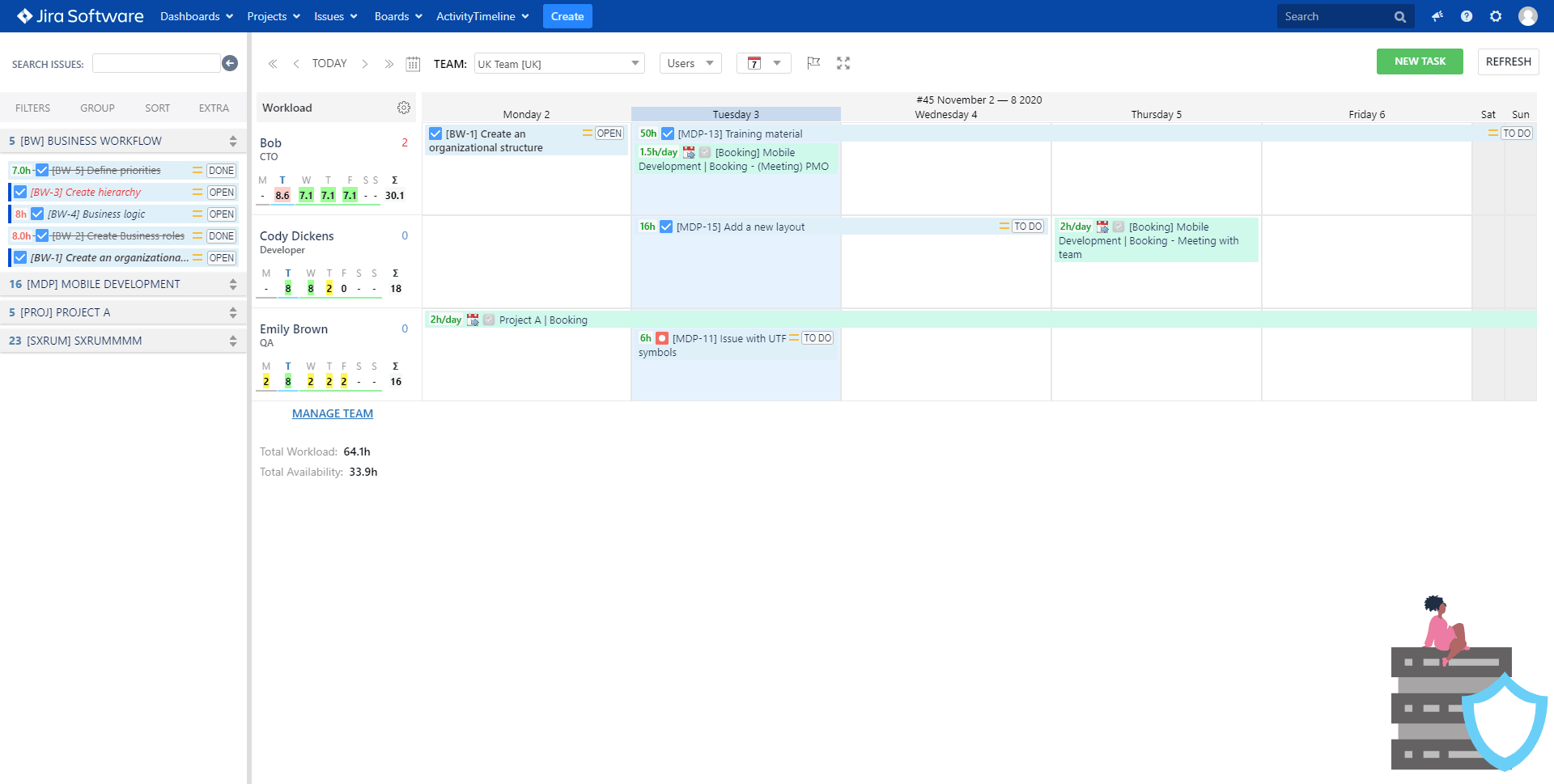This screenshot has width=1554, height=784.
Task: Open the feedback megaphone icon
Action: pos(1437,16)
